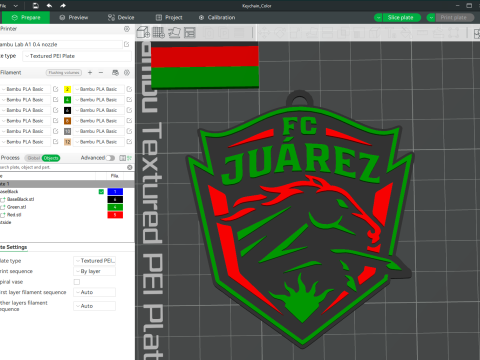480x360 pixels.
Task: Click the Move tool in top toolbar
Action: click(x=265, y=32)
